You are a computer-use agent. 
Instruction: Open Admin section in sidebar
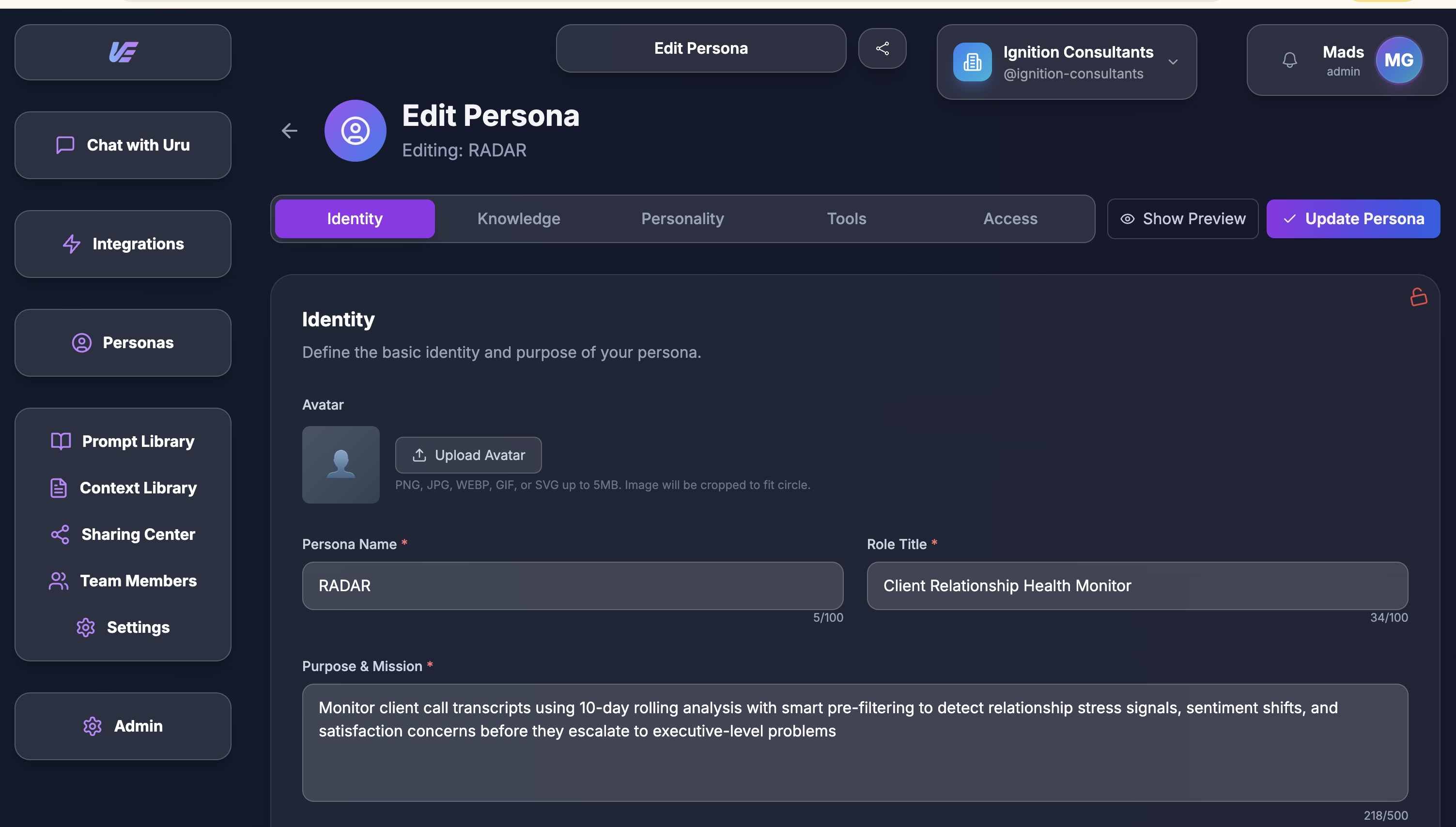point(123,726)
